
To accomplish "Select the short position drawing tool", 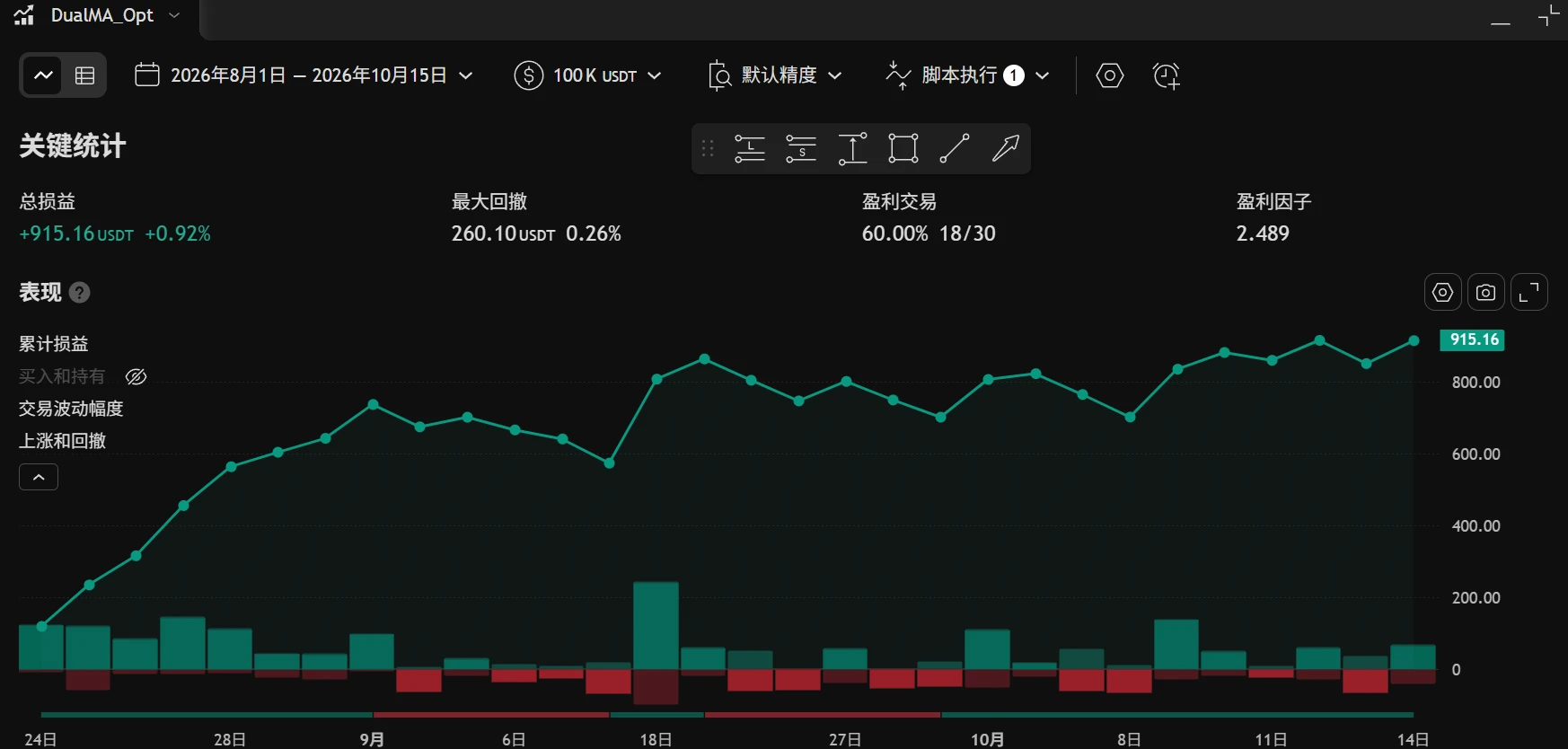I will 801,149.
